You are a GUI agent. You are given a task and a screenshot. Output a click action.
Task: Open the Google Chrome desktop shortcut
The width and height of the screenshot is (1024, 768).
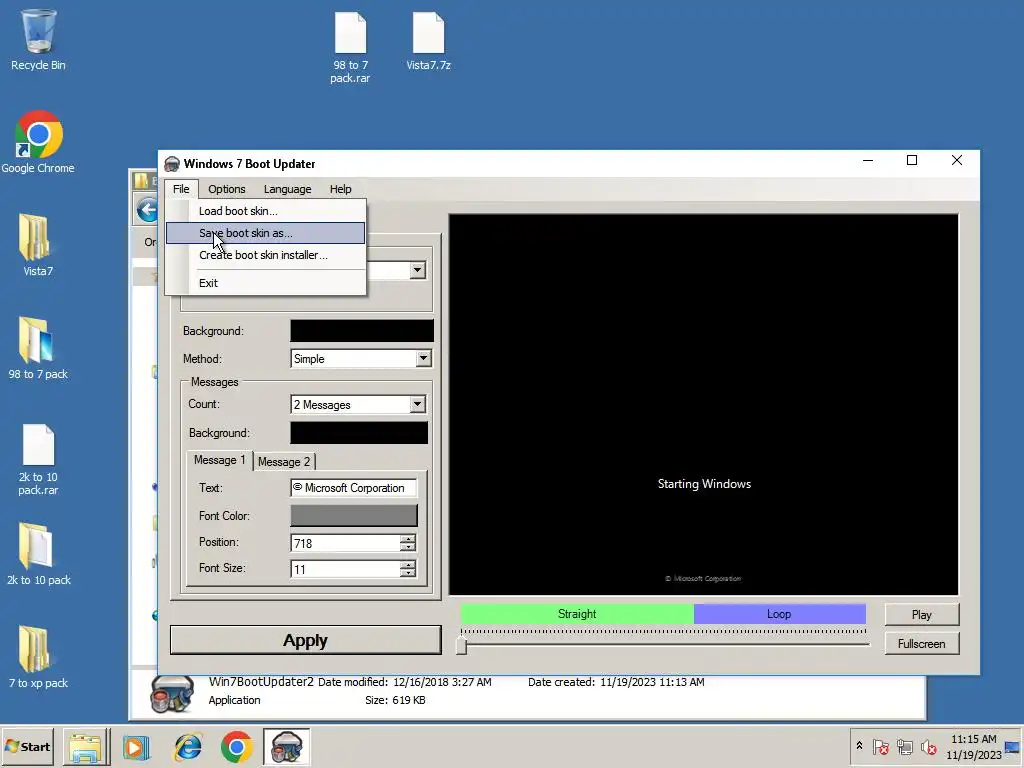click(38, 142)
